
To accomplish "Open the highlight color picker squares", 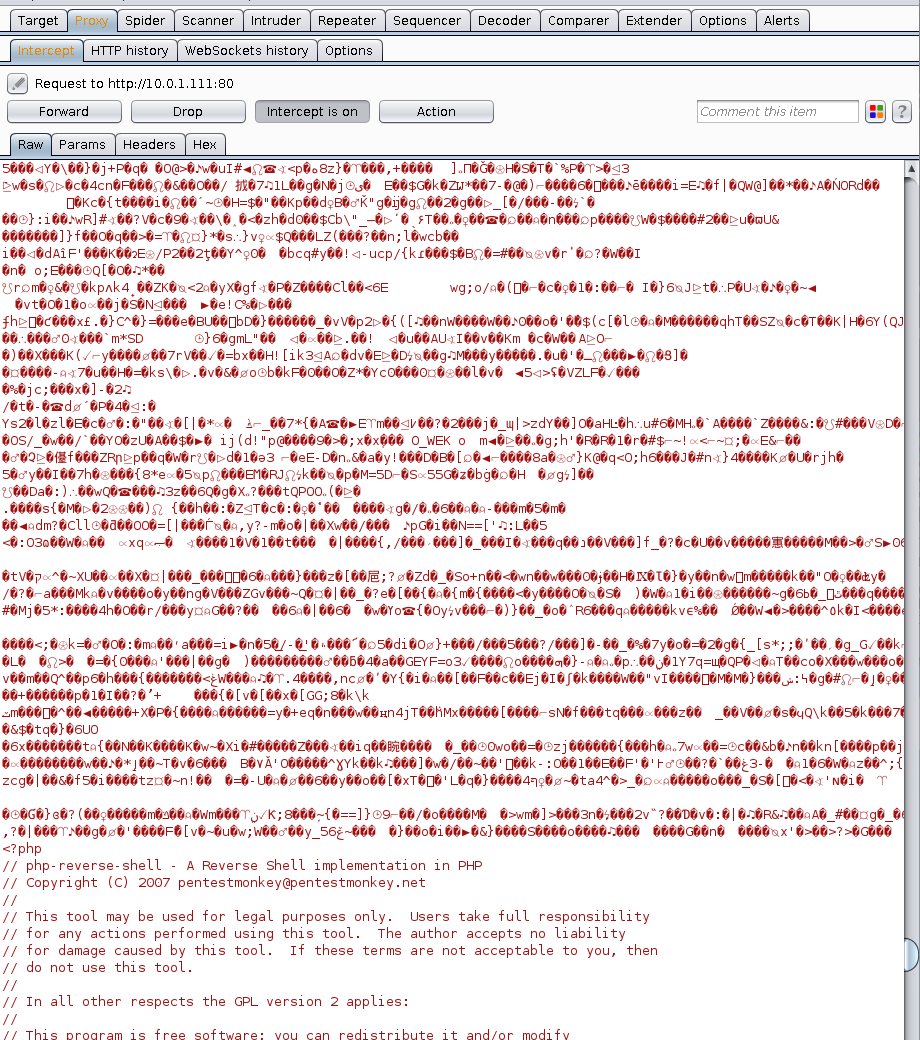I will (876, 111).
